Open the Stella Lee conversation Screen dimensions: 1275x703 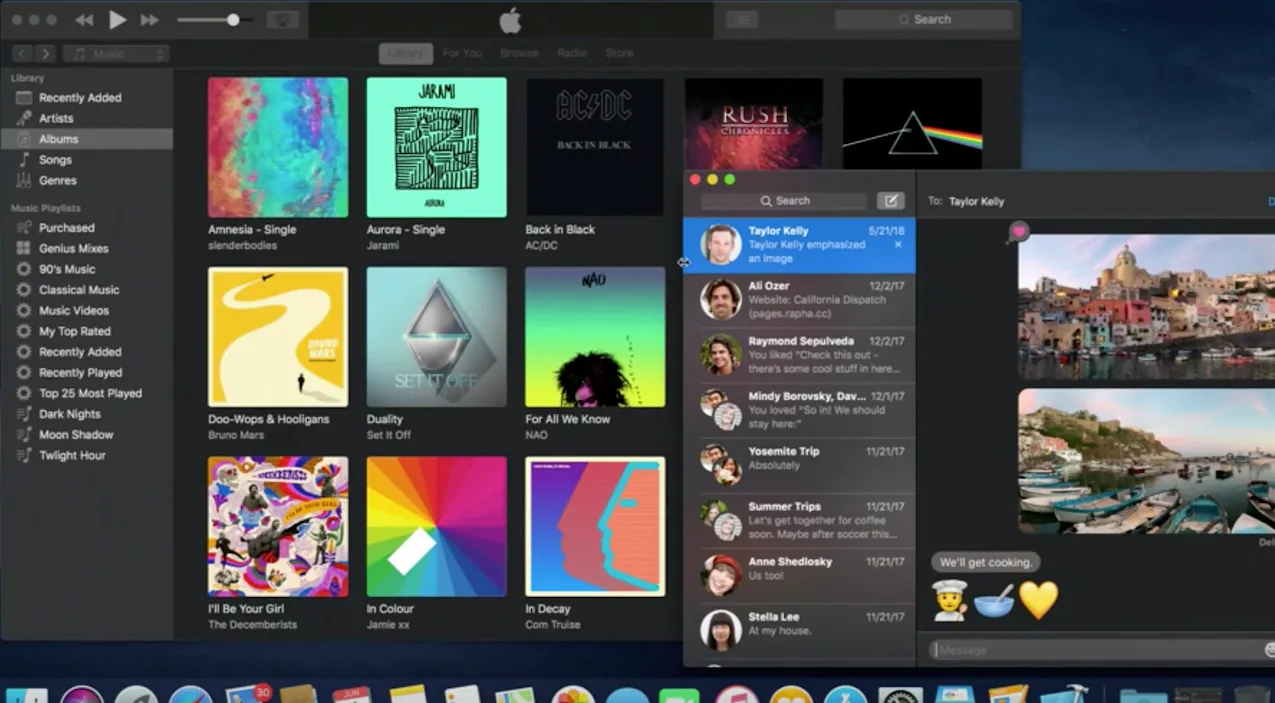click(799, 630)
